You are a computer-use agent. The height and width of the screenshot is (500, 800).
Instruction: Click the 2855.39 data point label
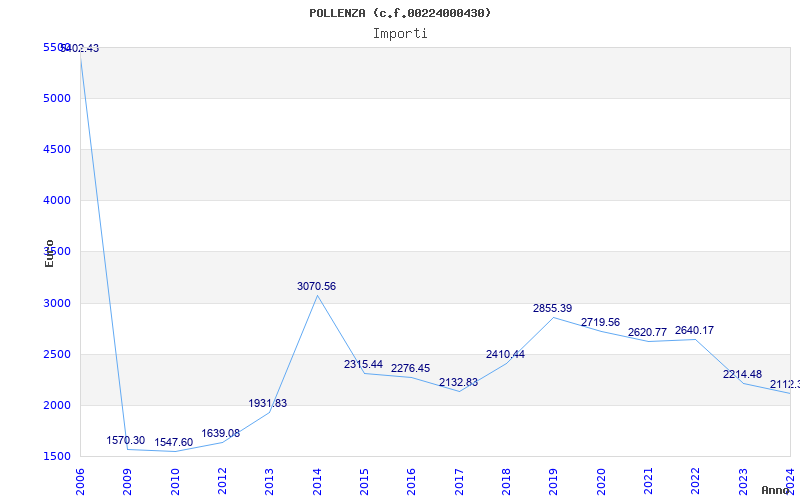tap(552, 309)
